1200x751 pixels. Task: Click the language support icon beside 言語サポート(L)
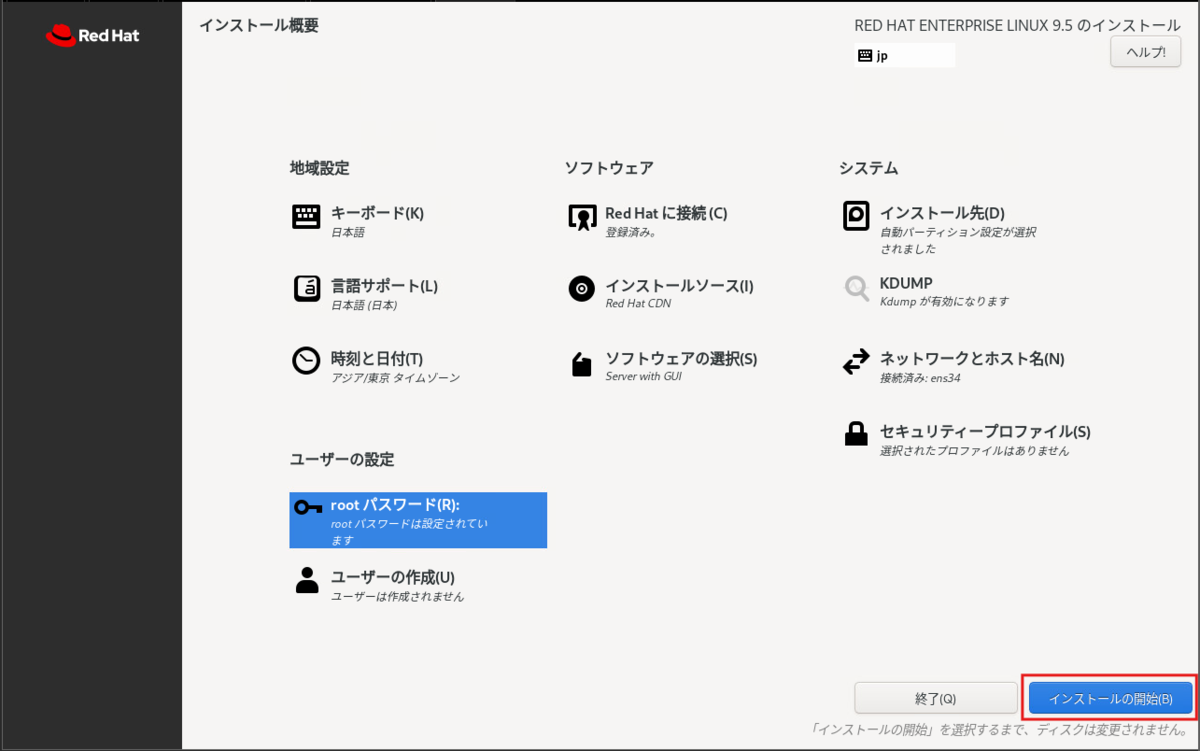click(x=307, y=289)
